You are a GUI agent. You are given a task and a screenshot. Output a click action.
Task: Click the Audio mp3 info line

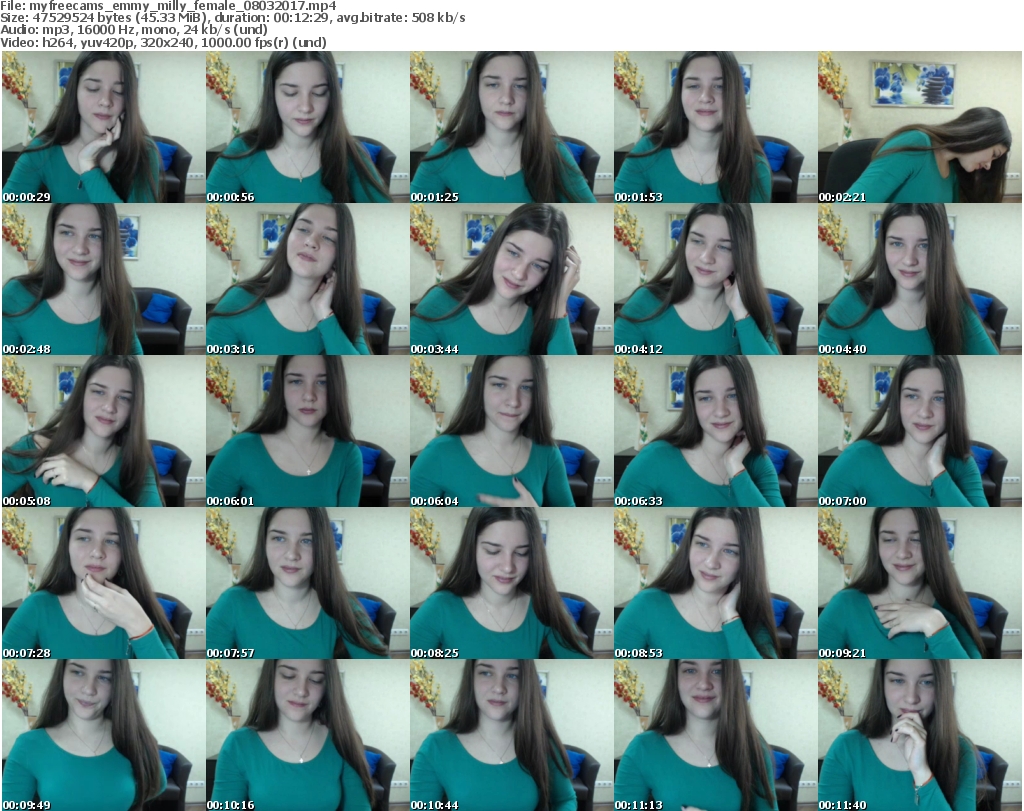pos(134,30)
